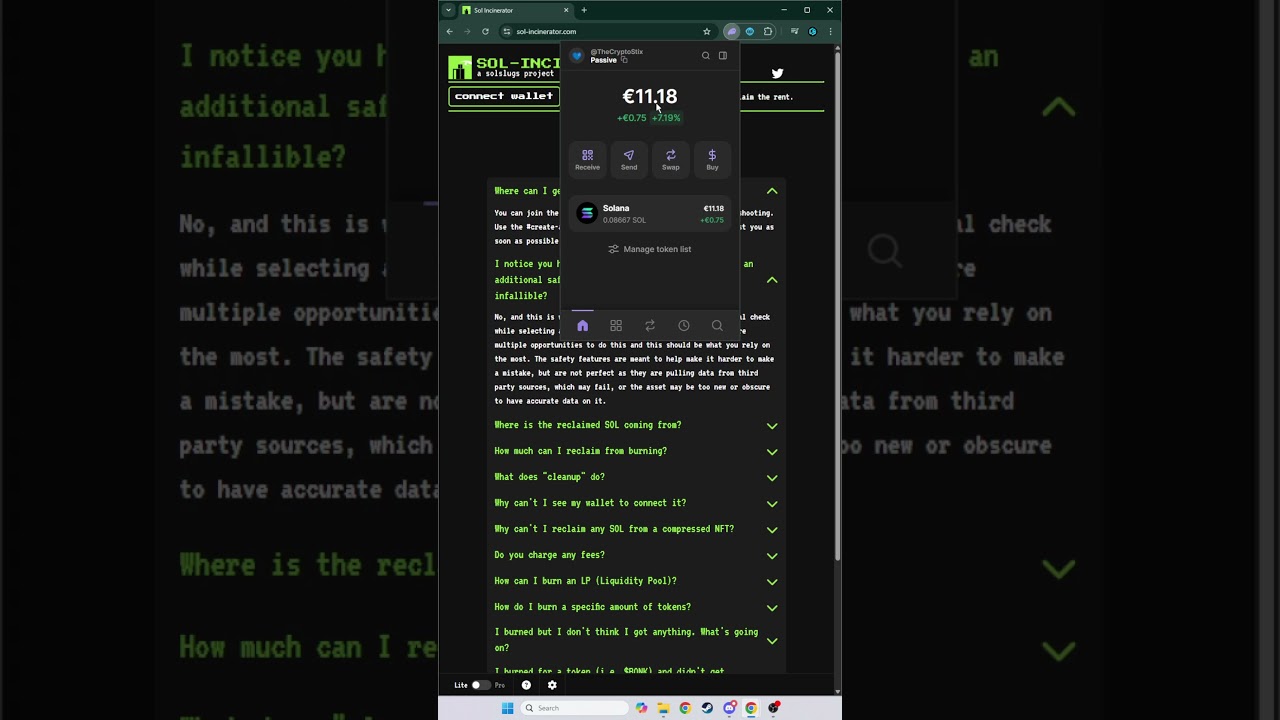The height and width of the screenshot is (720, 1280).
Task: Expand "I burned but I don't think I got anything"
Action: (x=636, y=640)
